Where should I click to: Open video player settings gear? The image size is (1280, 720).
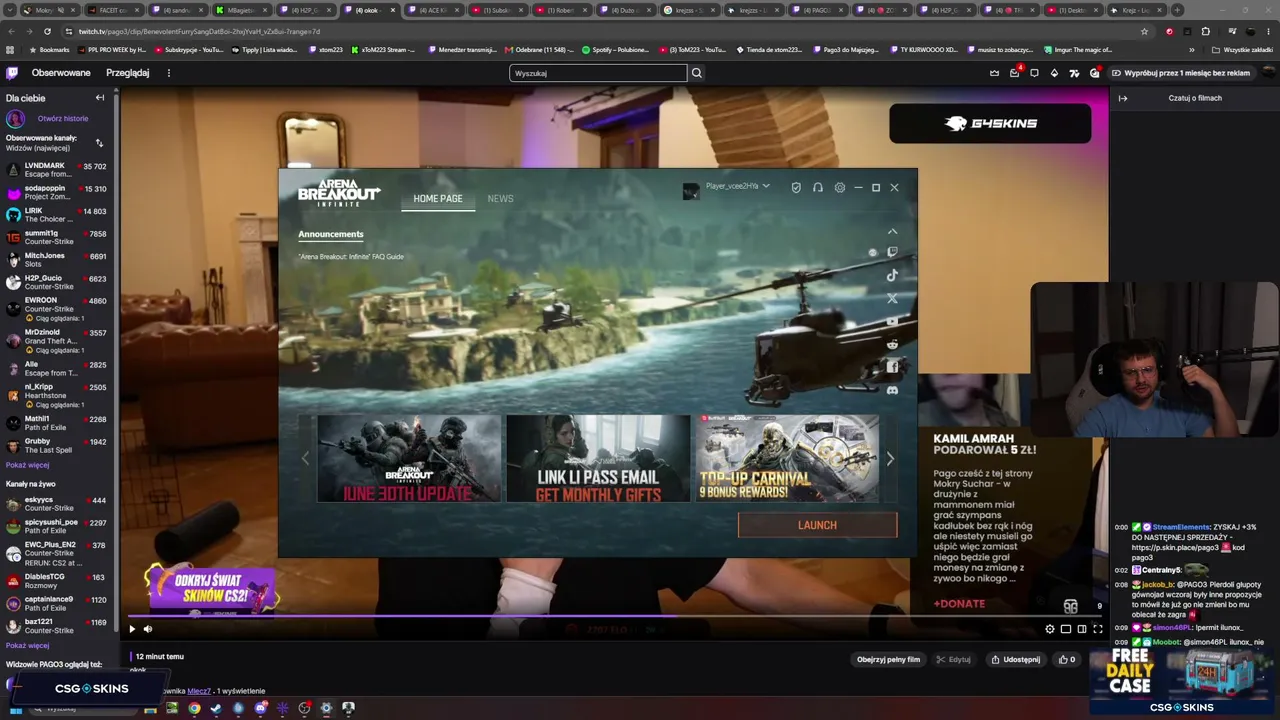point(1050,629)
